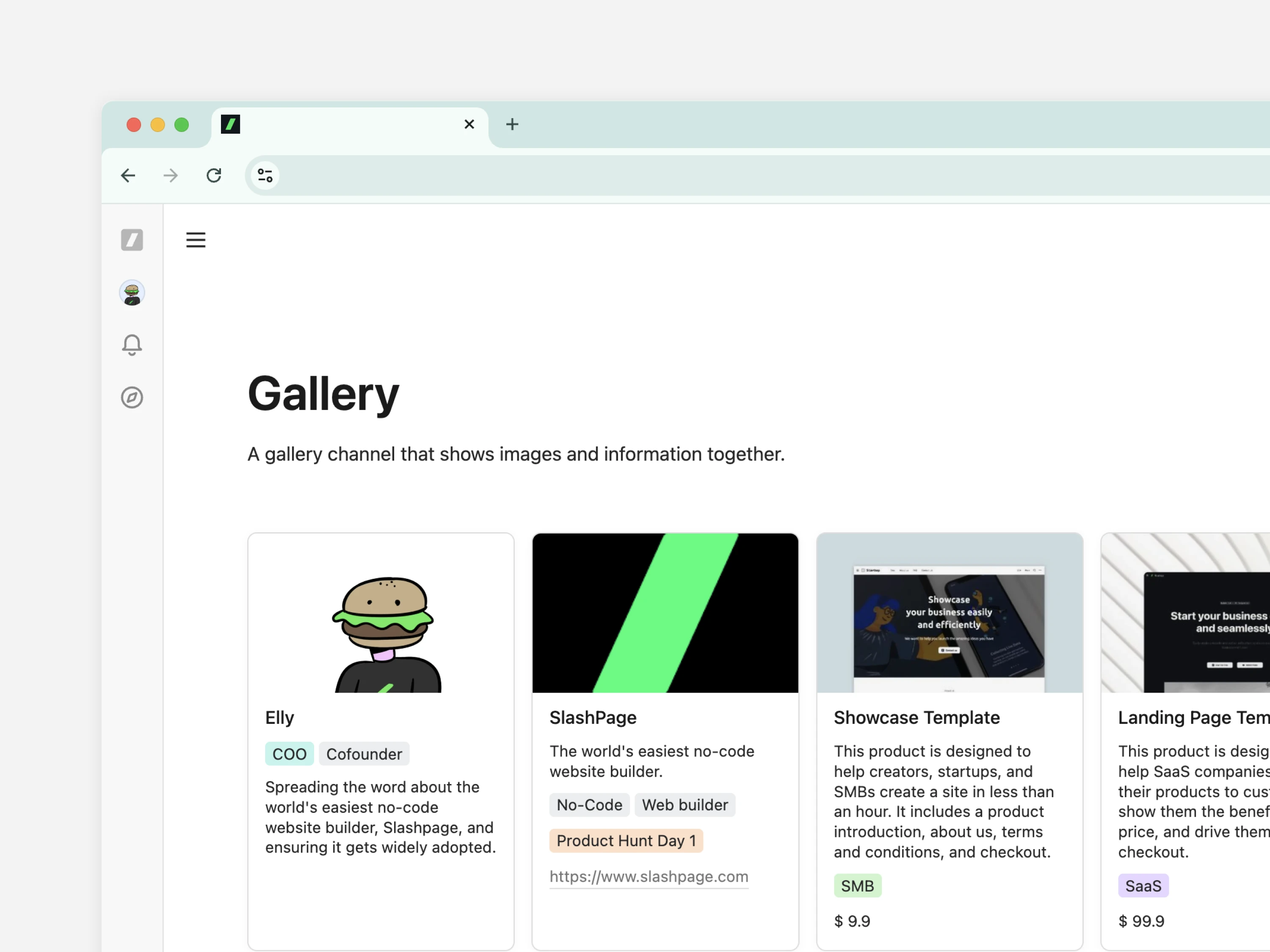Image resolution: width=1270 pixels, height=952 pixels.
Task: Reload the page with the refresh icon
Action: click(x=214, y=175)
